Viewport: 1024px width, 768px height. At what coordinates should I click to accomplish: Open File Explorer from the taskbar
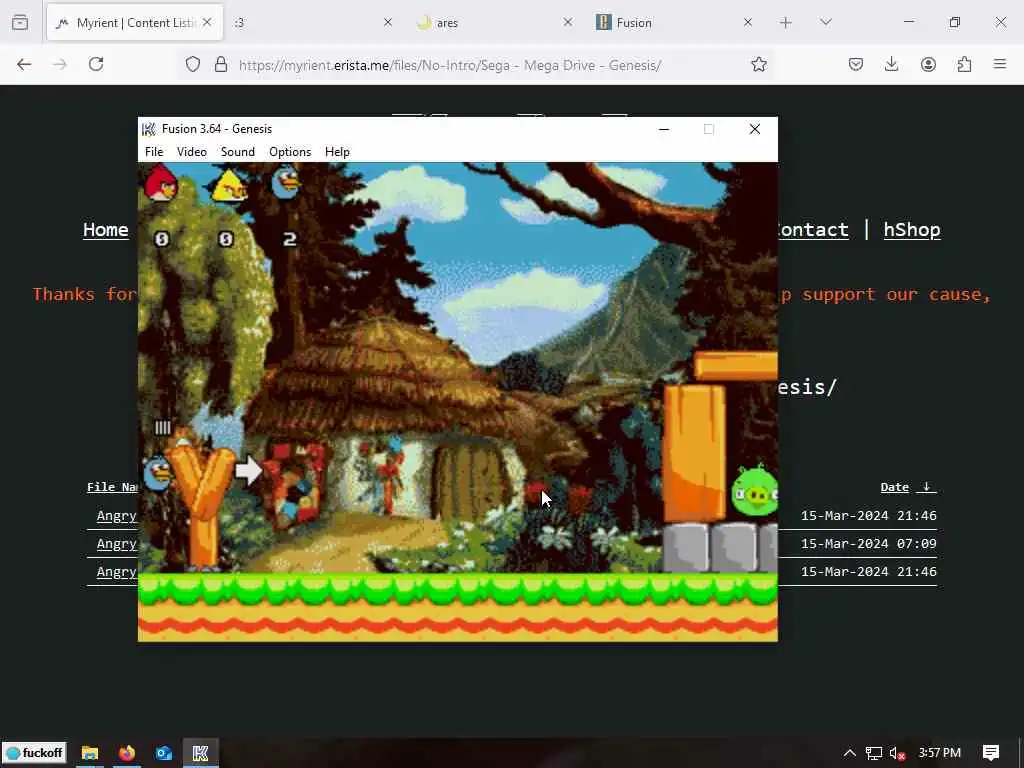(89, 753)
